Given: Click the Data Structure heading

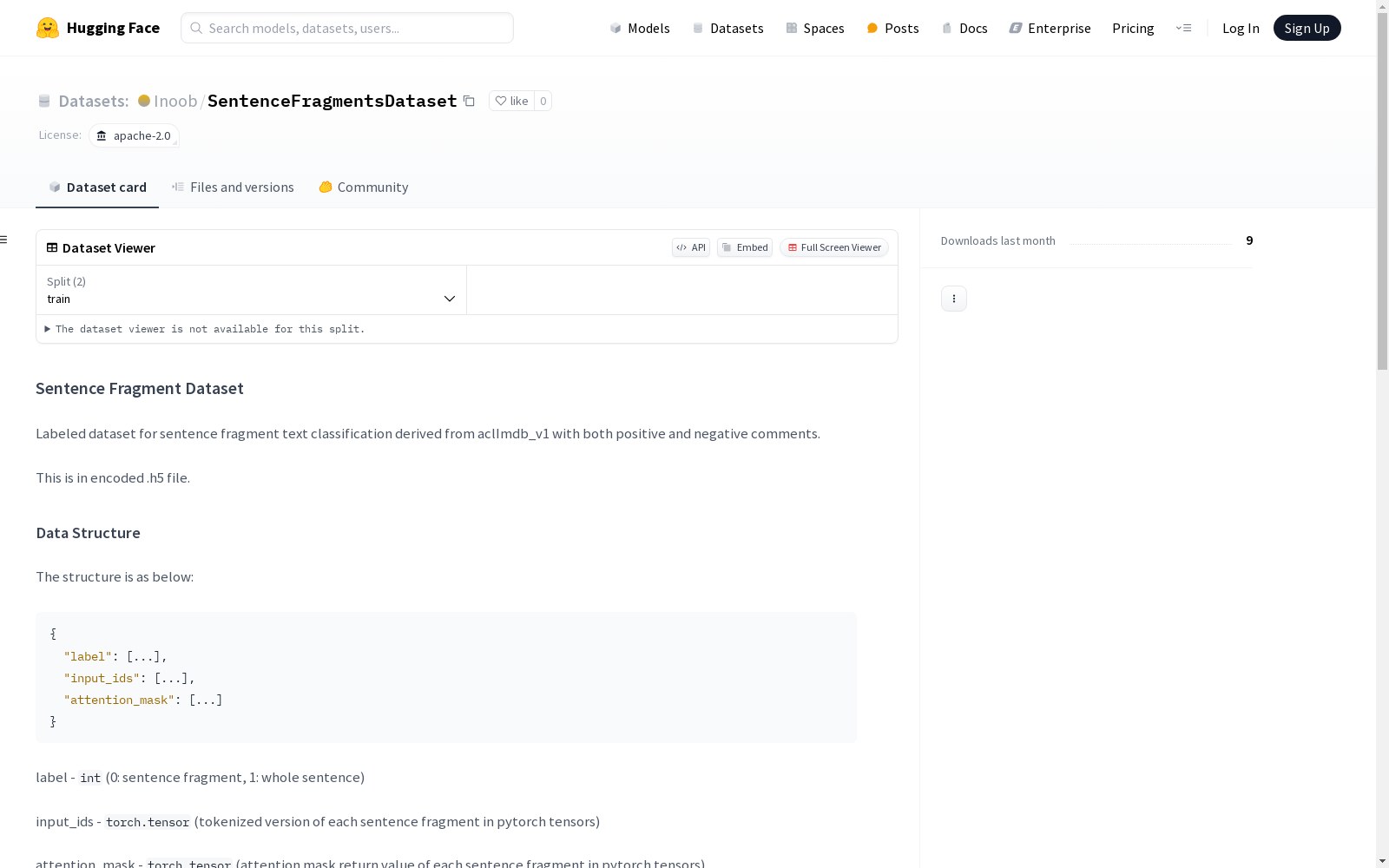Looking at the screenshot, I should point(88,533).
